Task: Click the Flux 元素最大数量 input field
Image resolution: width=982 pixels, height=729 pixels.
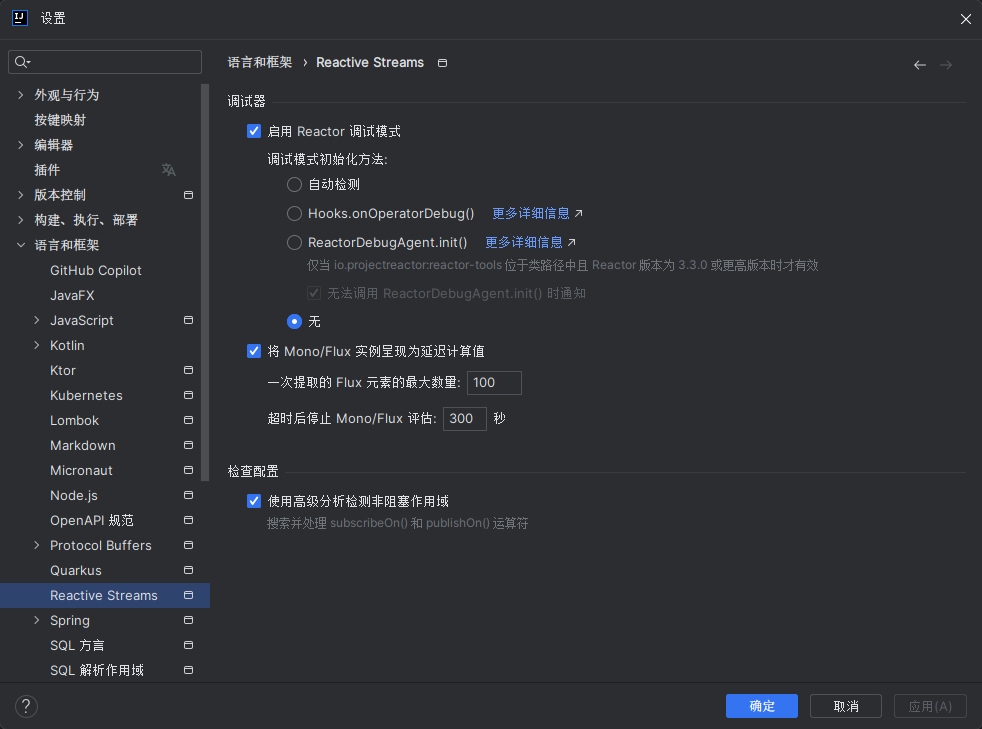Action: (x=494, y=383)
